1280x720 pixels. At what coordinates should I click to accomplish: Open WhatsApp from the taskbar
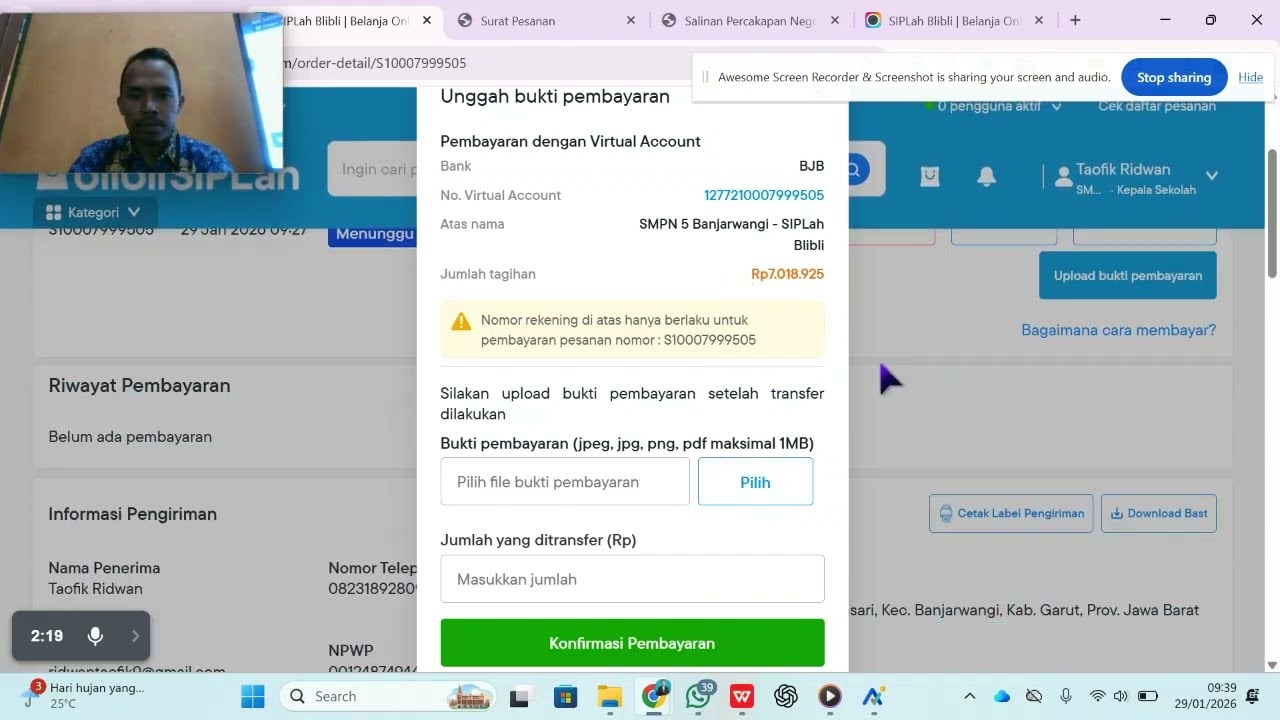(x=698, y=696)
